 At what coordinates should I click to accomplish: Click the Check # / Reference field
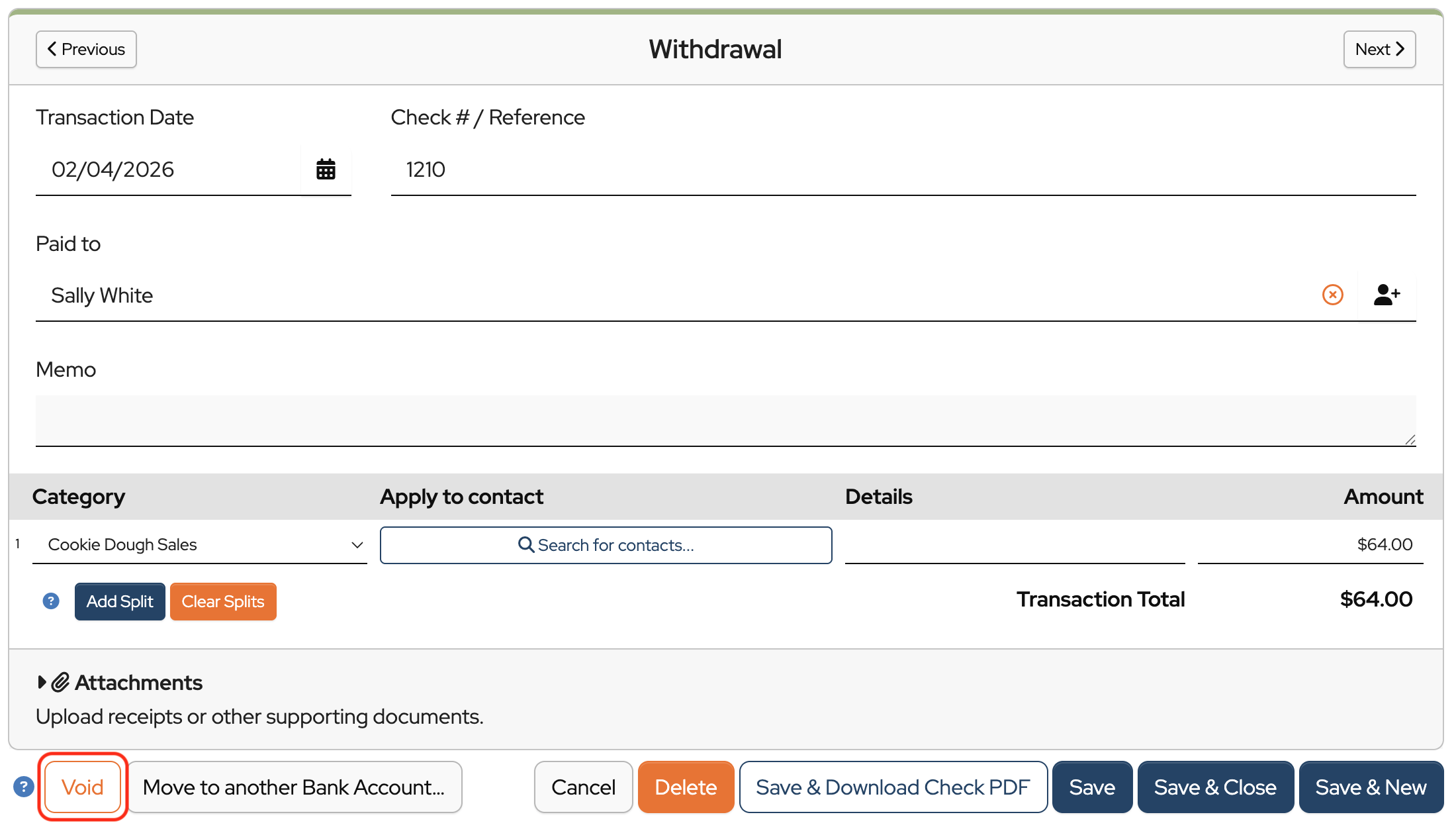[903, 170]
